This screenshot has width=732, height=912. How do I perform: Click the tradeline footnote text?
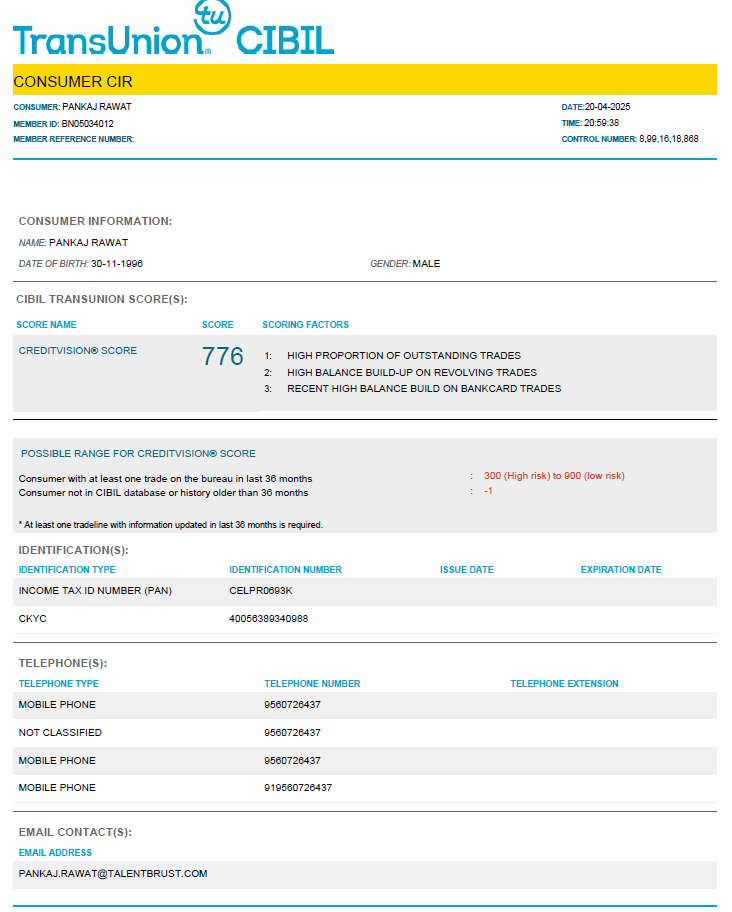[x=171, y=525]
